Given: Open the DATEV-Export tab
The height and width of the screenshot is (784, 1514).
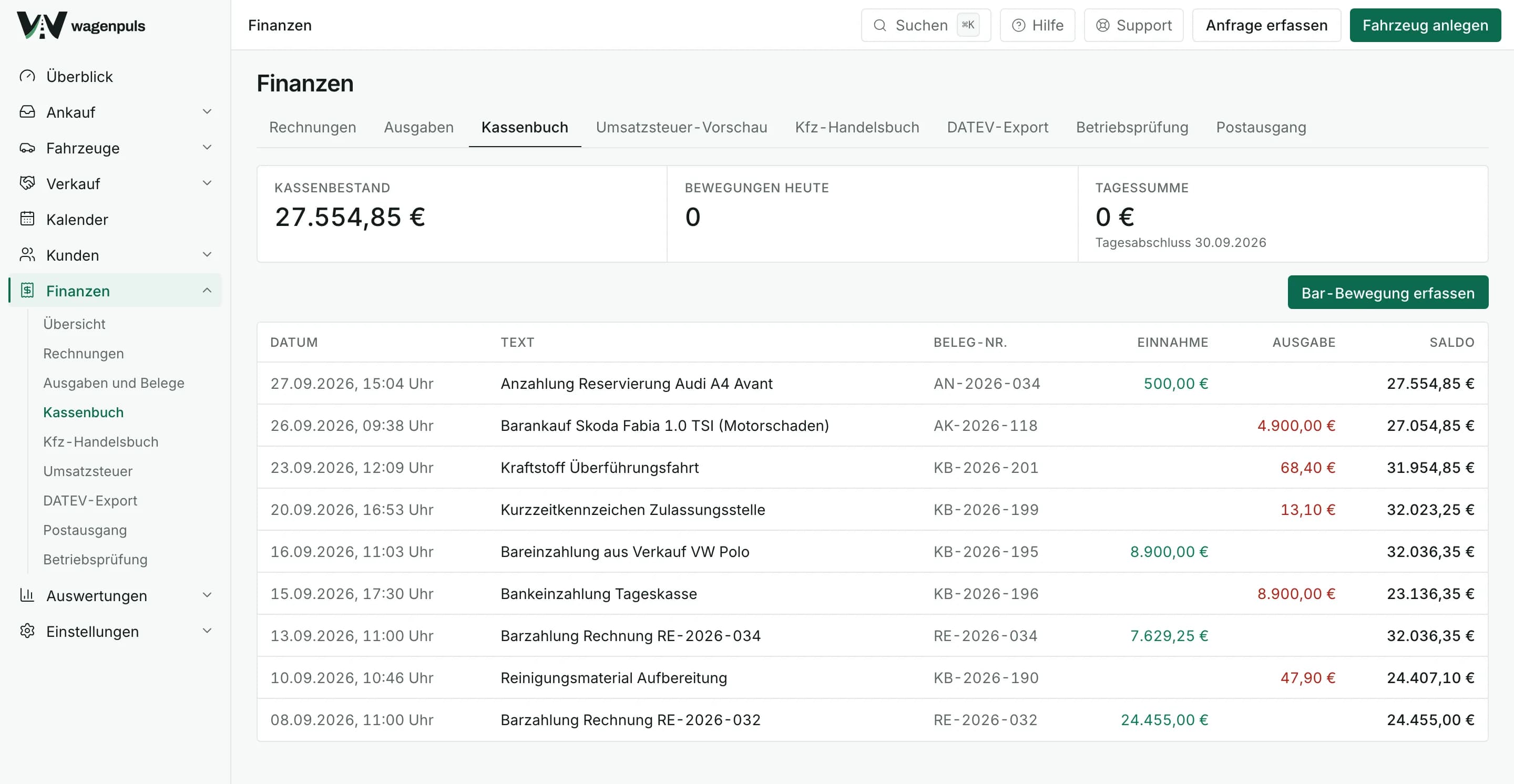Looking at the screenshot, I should click(x=997, y=128).
